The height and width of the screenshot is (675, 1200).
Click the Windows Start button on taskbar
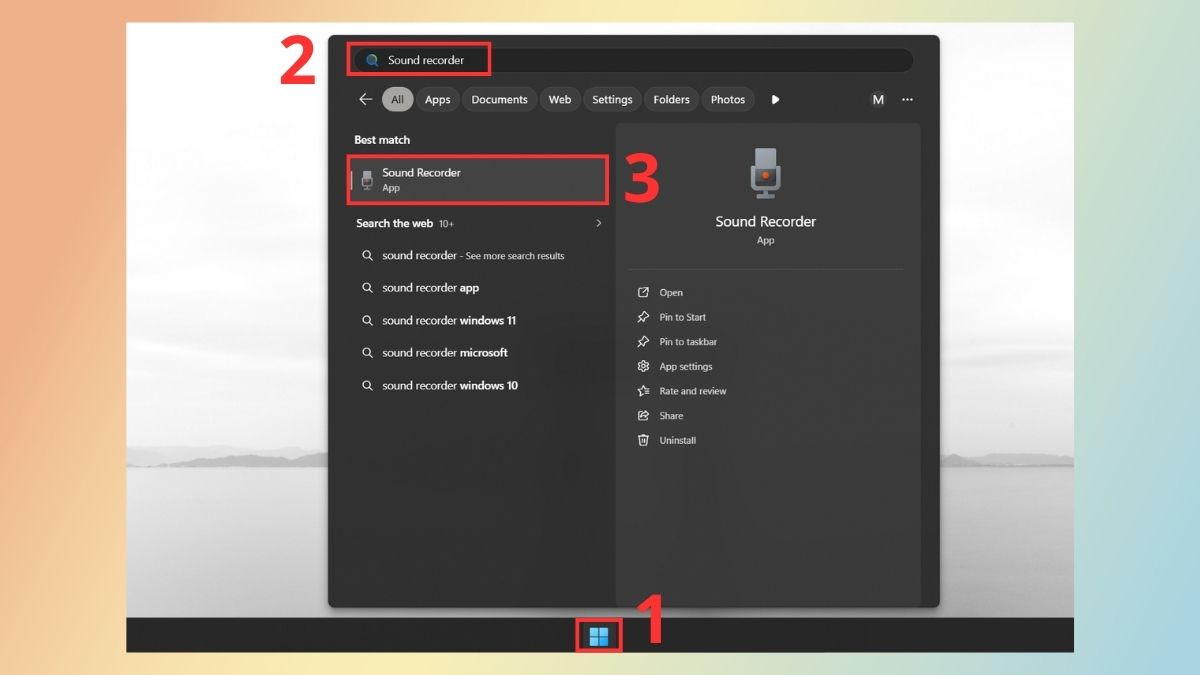click(x=599, y=637)
